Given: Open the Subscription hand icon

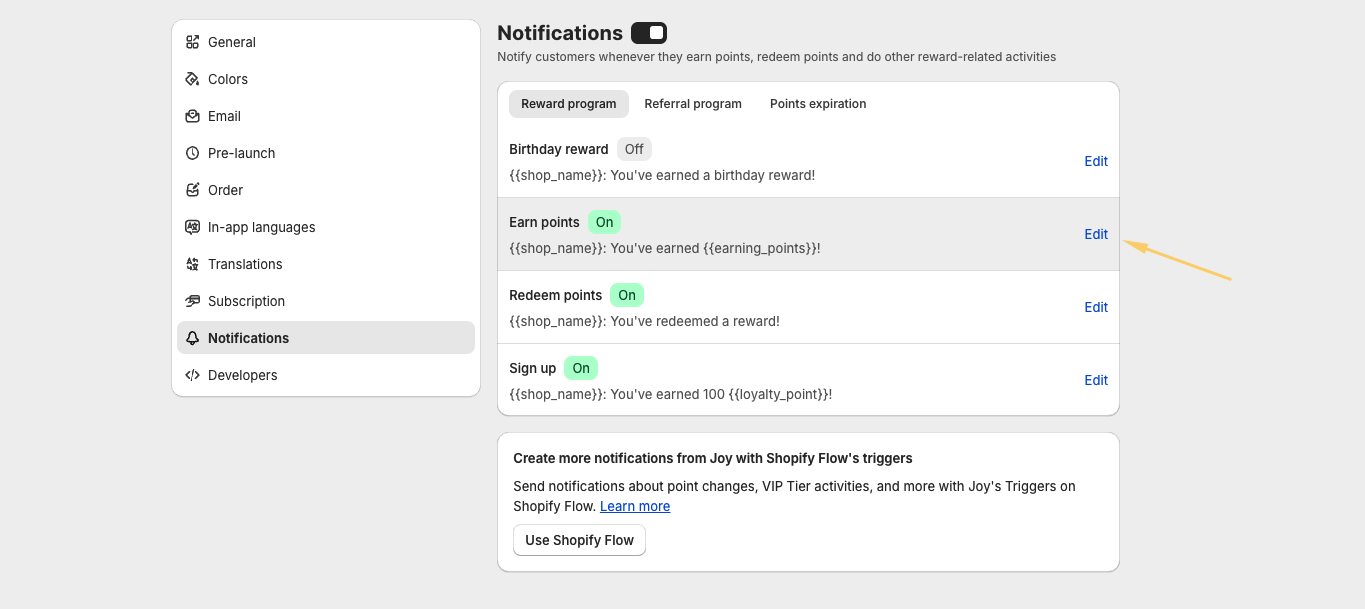Looking at the screenshot, I should click(193, 301).
